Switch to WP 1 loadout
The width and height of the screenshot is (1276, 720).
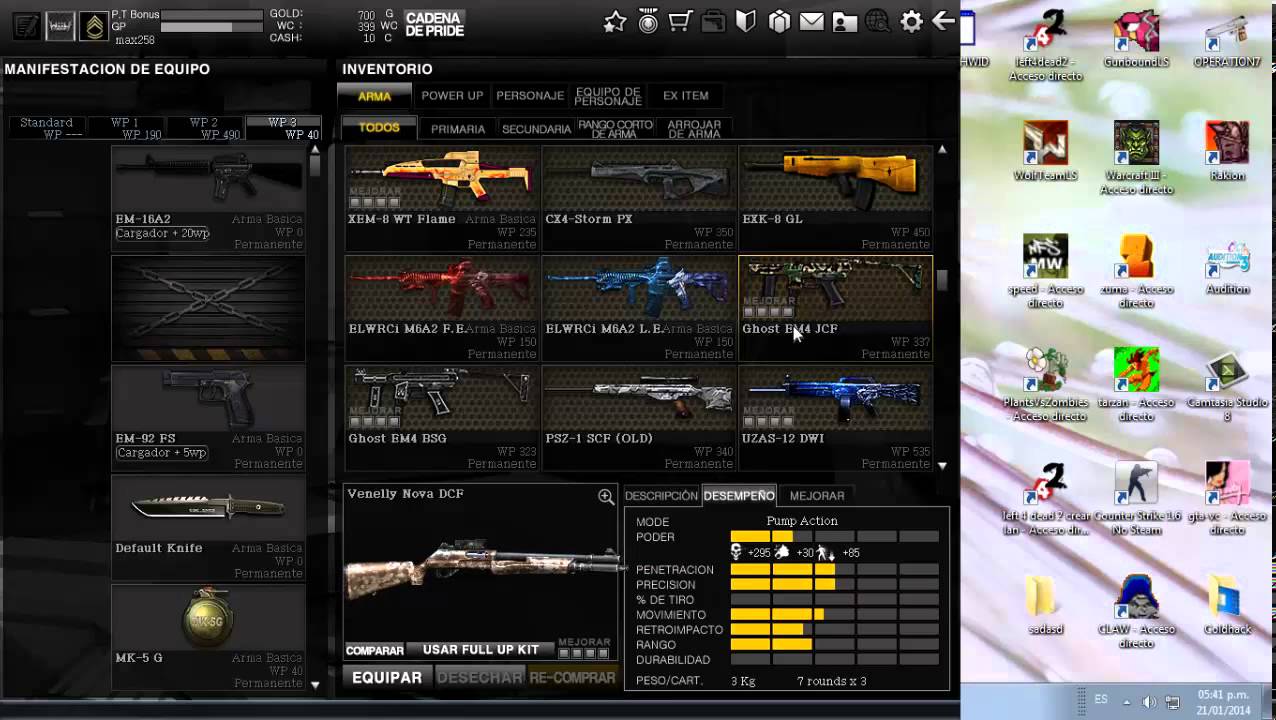(125, 128)
